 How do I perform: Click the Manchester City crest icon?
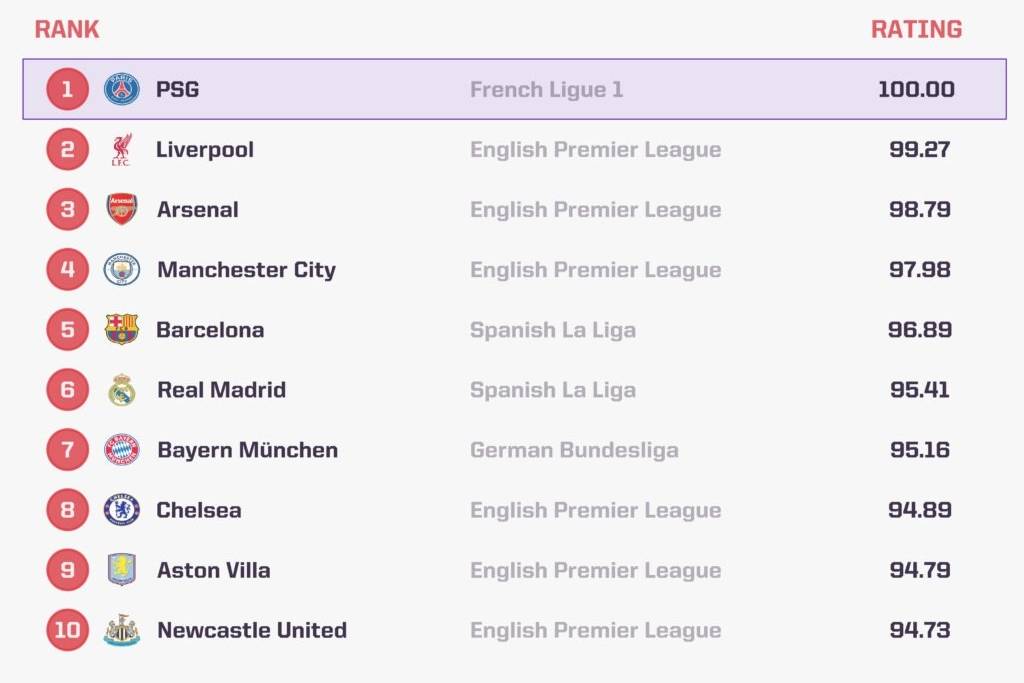[x=122, y=270]
